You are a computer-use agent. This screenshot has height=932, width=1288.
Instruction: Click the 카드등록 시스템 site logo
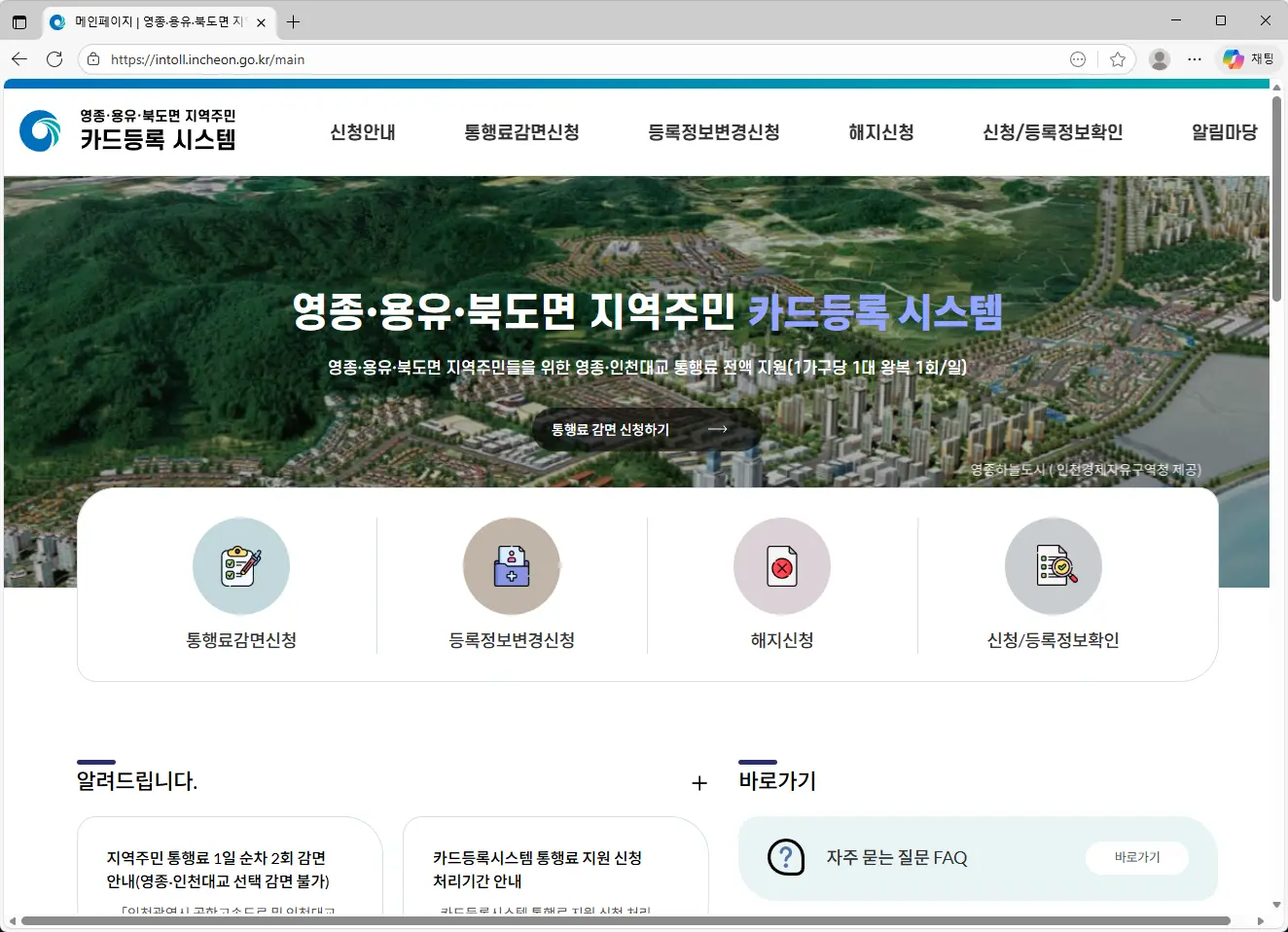[x=126, y=131]
